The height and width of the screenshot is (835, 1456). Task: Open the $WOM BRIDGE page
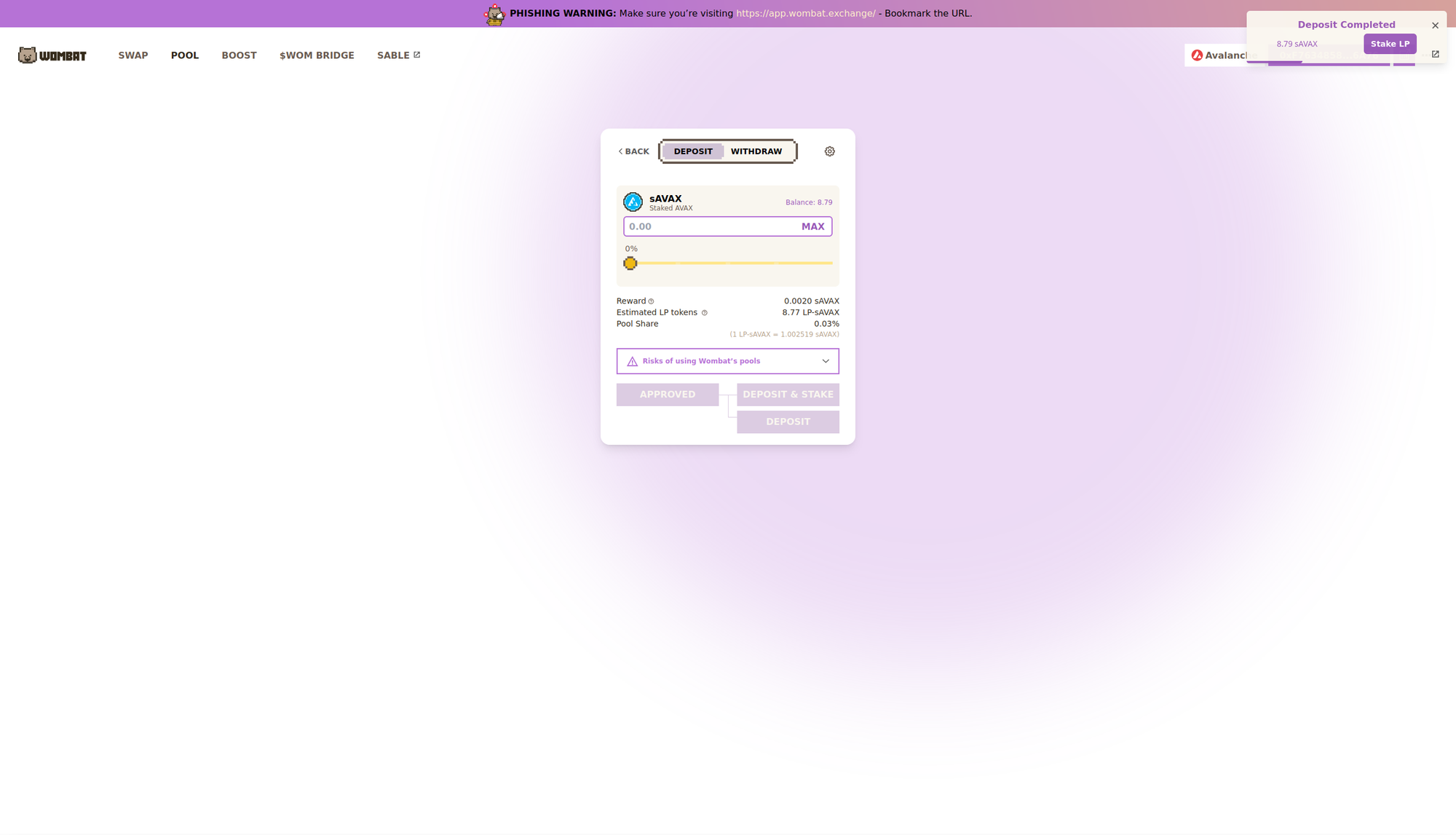[x=317, y=55]
